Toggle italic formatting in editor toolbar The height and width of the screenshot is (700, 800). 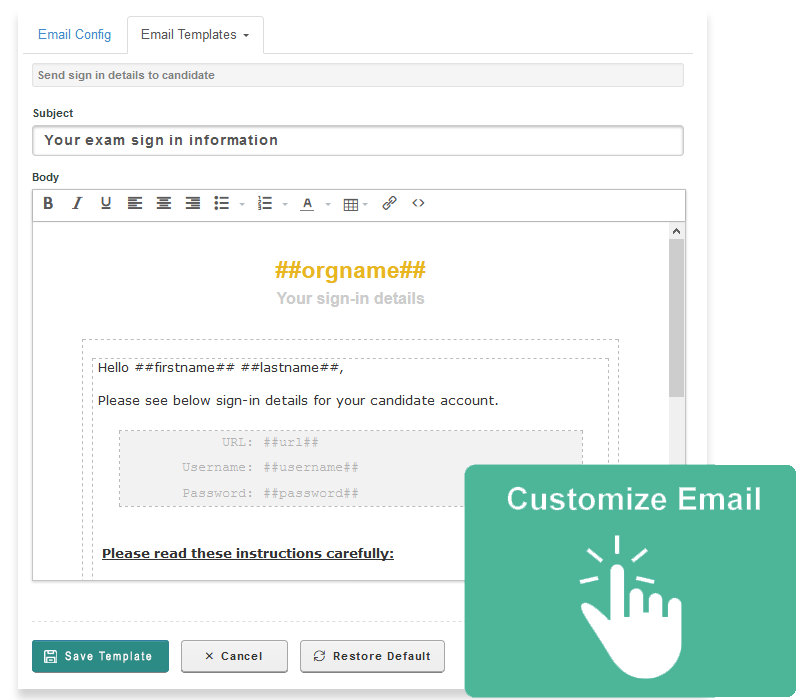tap(77, 203)
